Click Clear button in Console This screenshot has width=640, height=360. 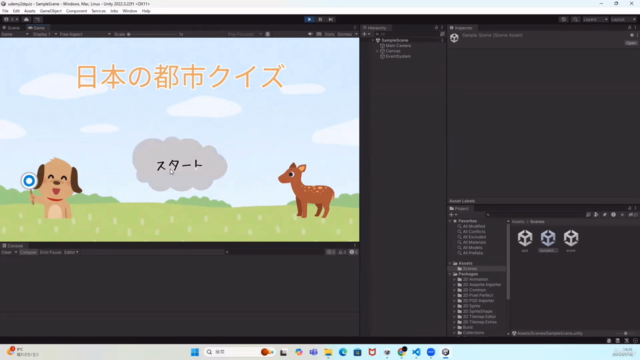(6, 252)
